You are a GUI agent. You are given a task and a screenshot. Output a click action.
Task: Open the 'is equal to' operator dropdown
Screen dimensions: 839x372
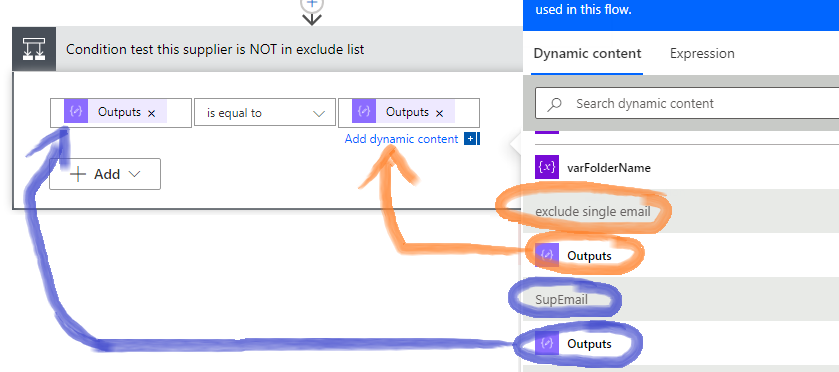(265, 113)
